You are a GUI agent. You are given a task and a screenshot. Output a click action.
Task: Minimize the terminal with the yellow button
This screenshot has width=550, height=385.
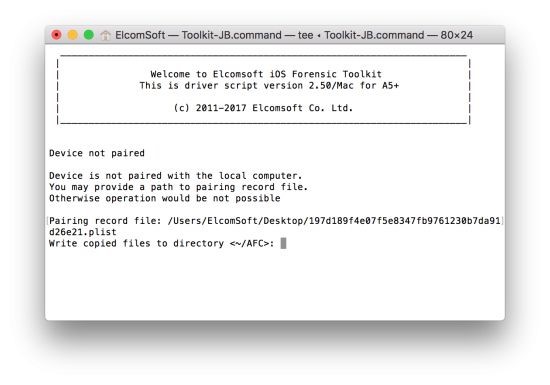click(73, 35)
